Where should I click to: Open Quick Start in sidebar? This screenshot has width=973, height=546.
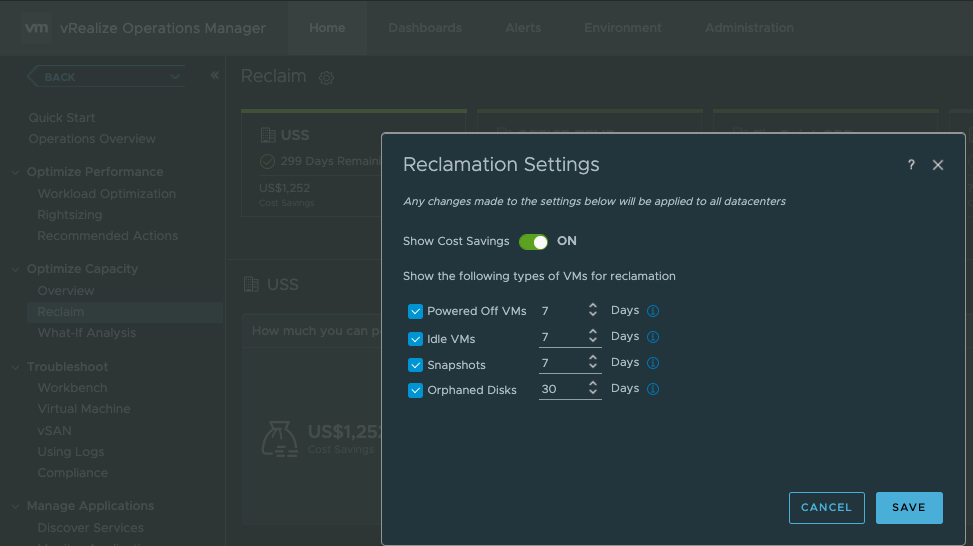pos(62,118)
